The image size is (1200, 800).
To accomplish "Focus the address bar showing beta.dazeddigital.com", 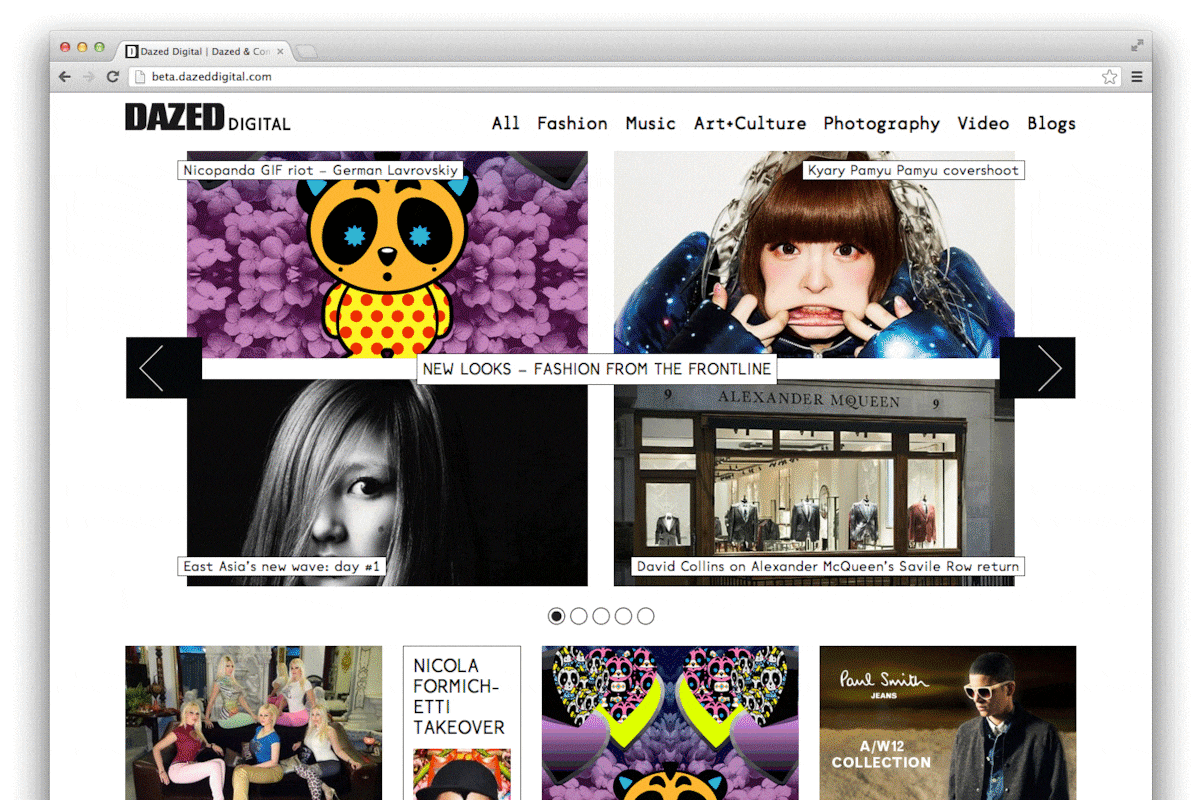I will (x=626, y=77).
